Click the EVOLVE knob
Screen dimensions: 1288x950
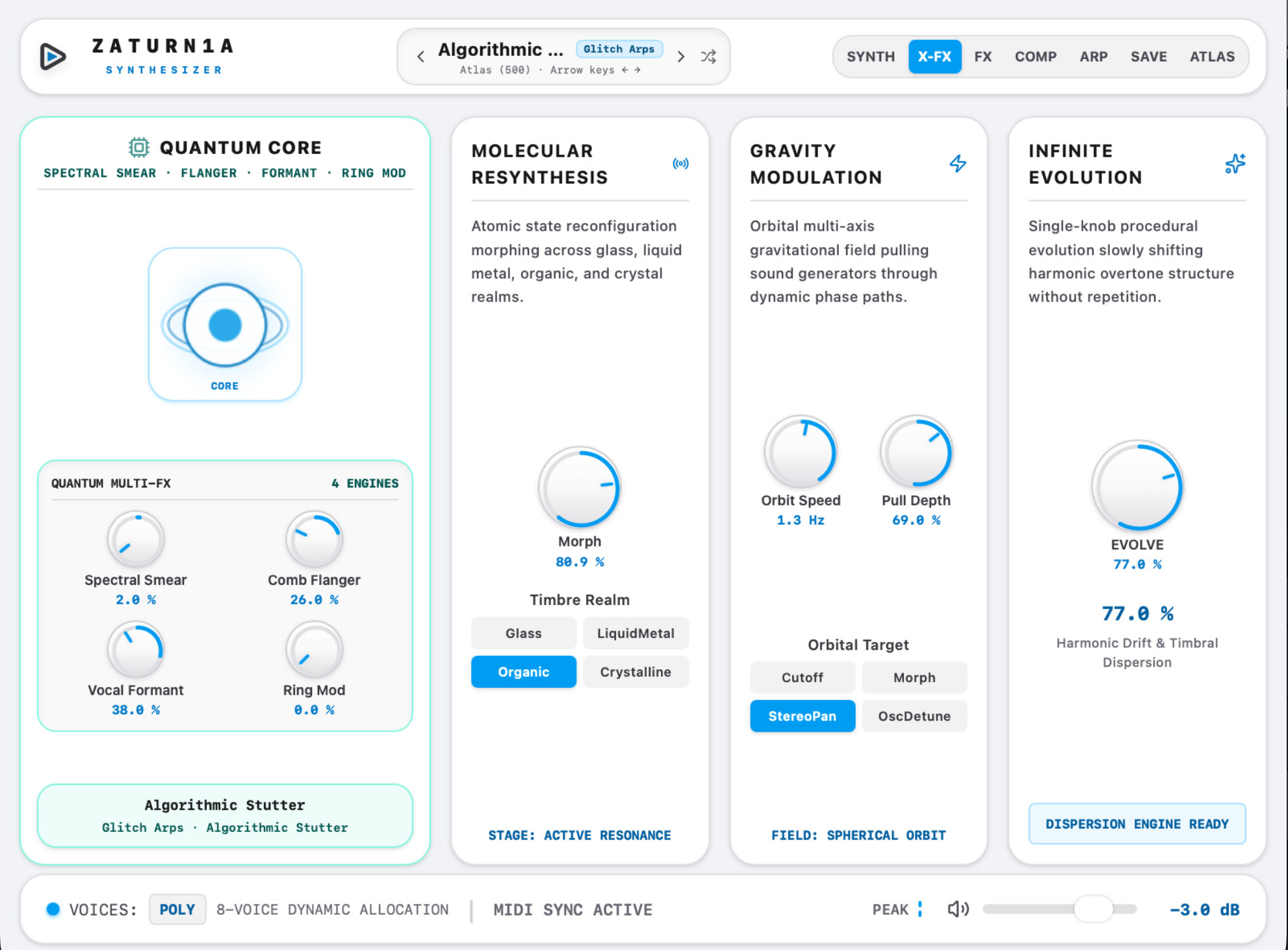(1137, 486)
